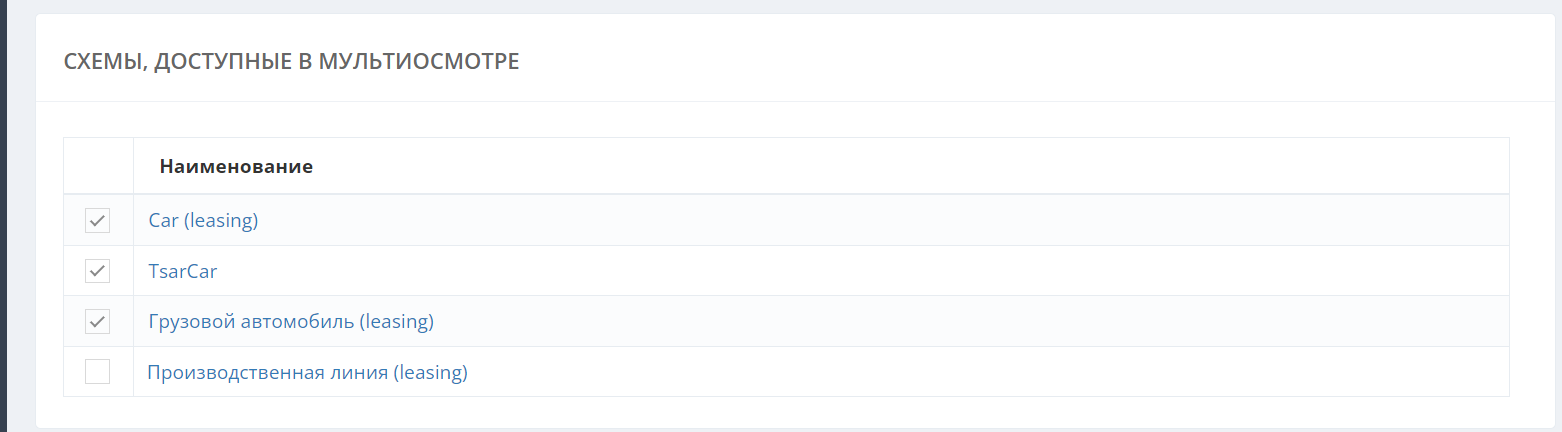Click the dark sidebar strip at left
Screen dimensions: 1562x432
coord(3,216)
